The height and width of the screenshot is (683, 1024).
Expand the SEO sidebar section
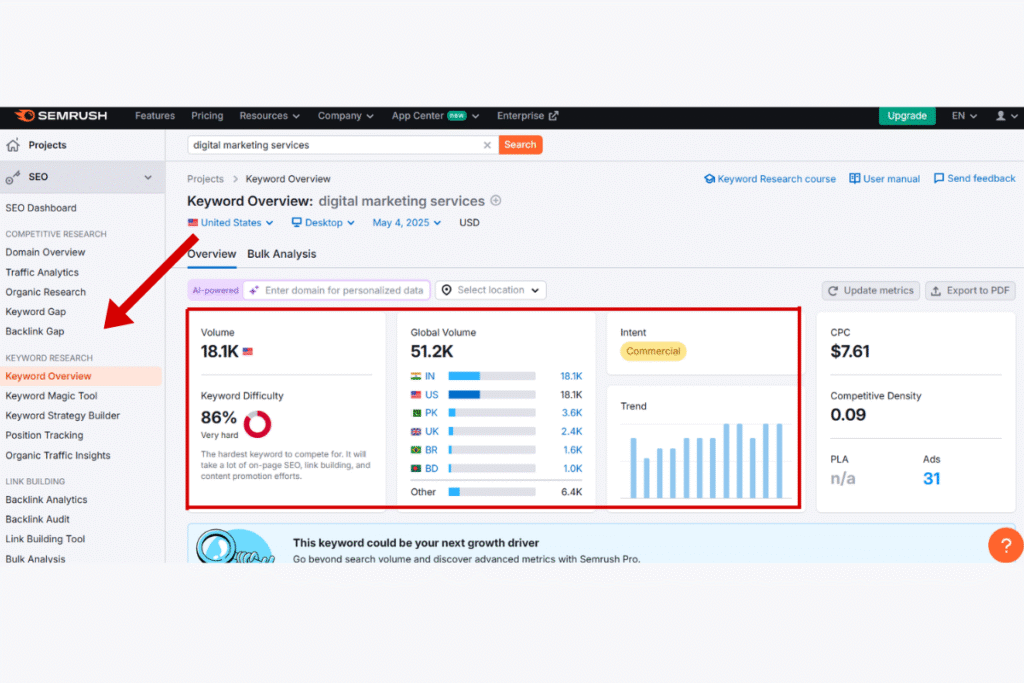[x=148, y=177]
